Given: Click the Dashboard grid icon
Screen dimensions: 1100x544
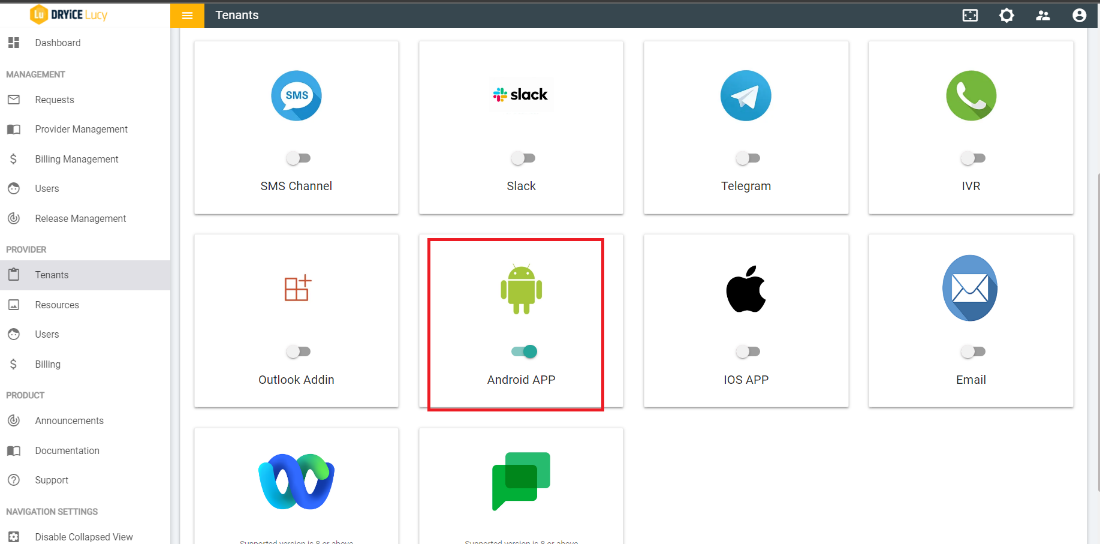Looking at the screenshot, I should coord(13,43).
